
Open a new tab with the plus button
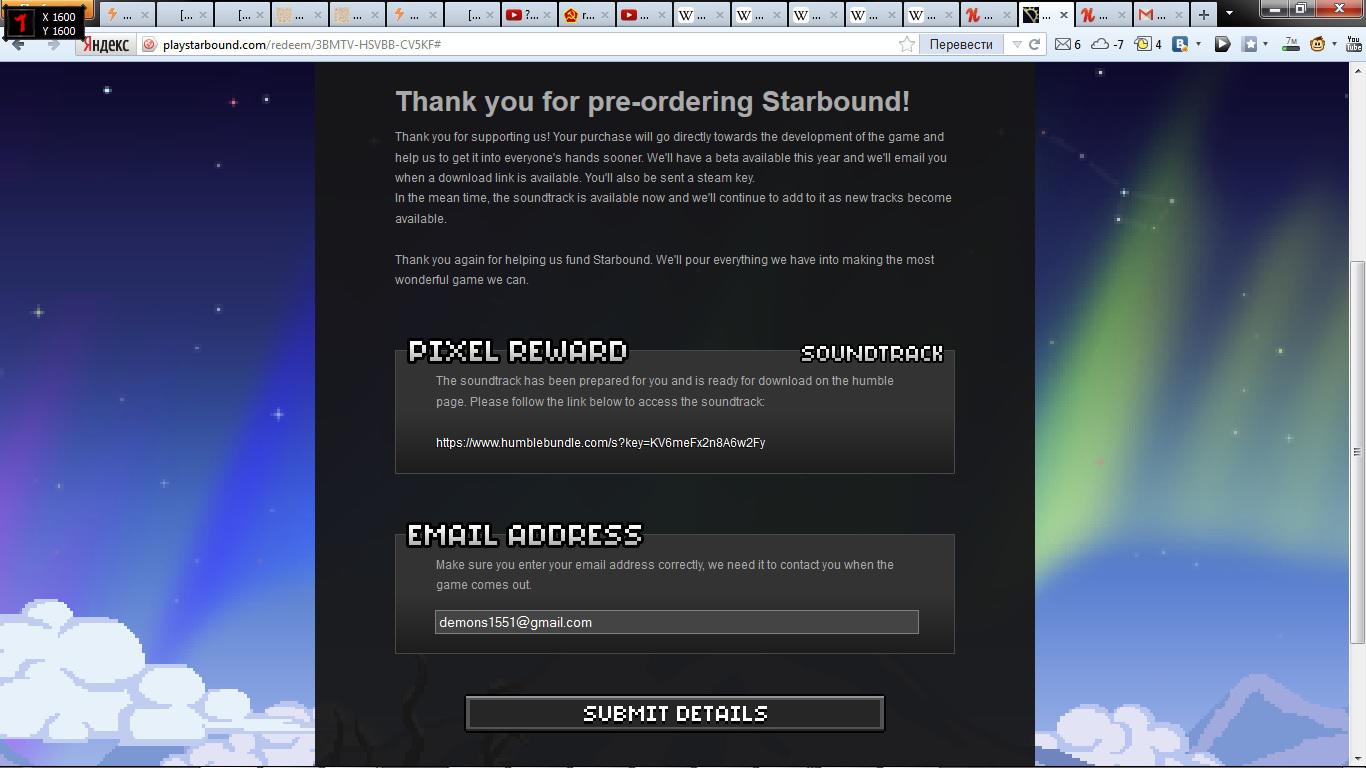pyautogui.click(x=1203, y=14)
